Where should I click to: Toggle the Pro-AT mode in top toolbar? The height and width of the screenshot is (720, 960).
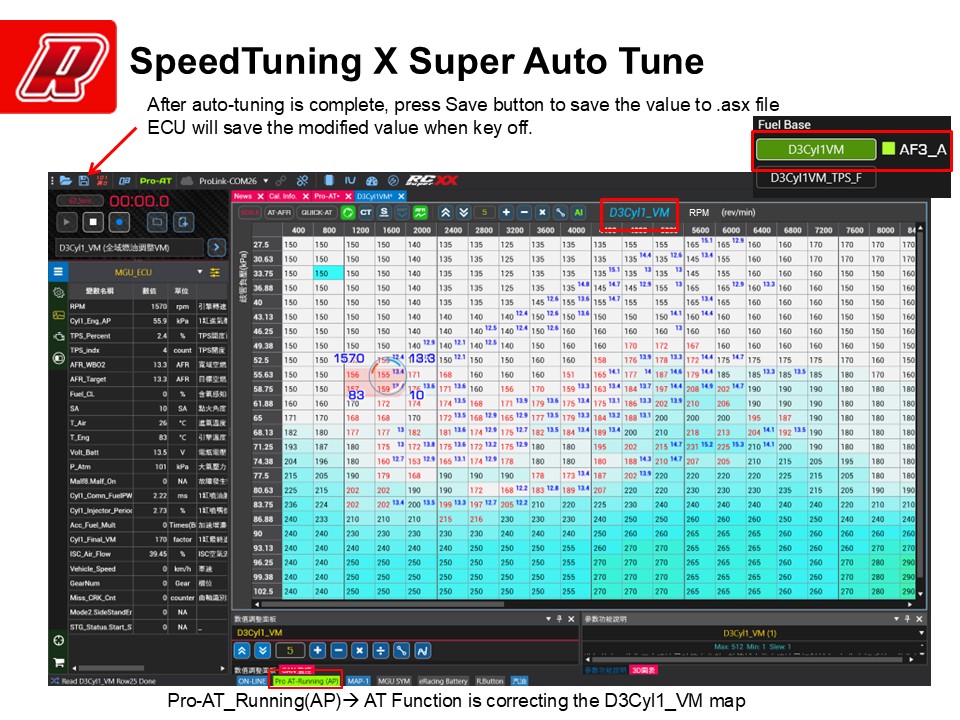click(x=156, y=181)
